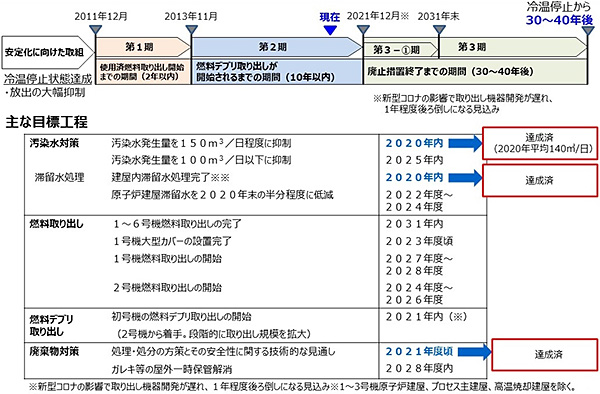The height and width of the screenshot is (394, 600).
Task: Click 達成済 status beside 建屋内滞留水処理完了
Action: [x=540, y=181]
